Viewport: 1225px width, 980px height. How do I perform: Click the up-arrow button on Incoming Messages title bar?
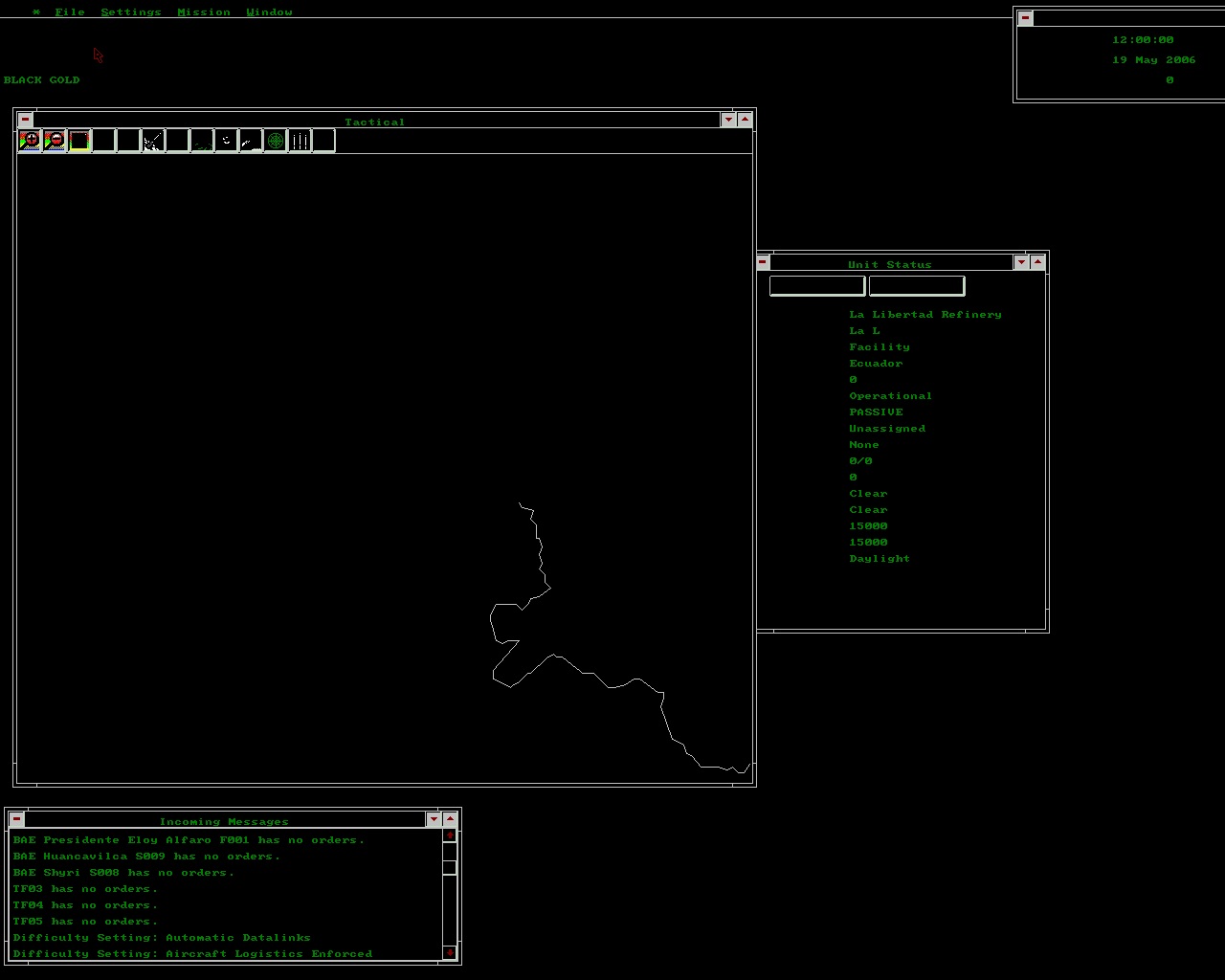[x=450, y=819]
